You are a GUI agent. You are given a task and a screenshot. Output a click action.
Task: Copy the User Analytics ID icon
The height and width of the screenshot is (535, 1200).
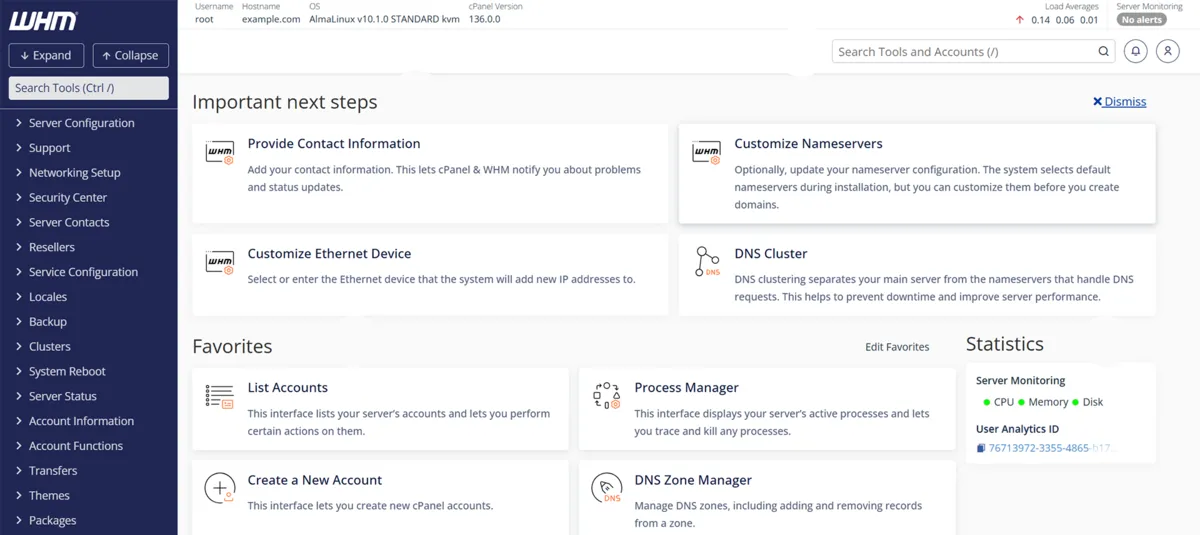point(981,448)
